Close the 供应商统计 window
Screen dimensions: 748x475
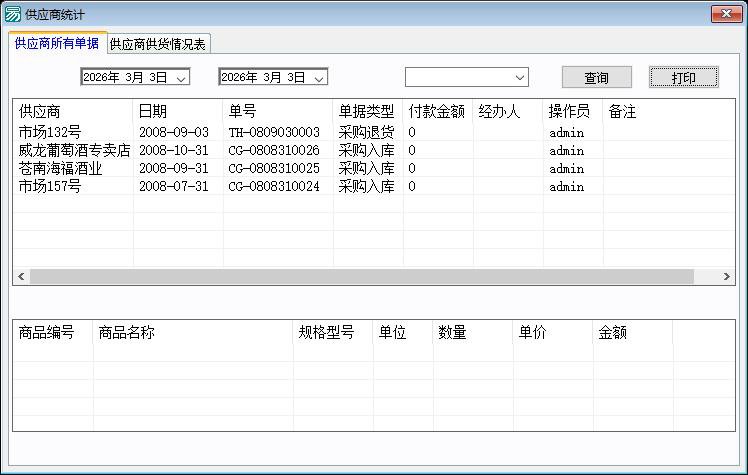coord(725,13)
